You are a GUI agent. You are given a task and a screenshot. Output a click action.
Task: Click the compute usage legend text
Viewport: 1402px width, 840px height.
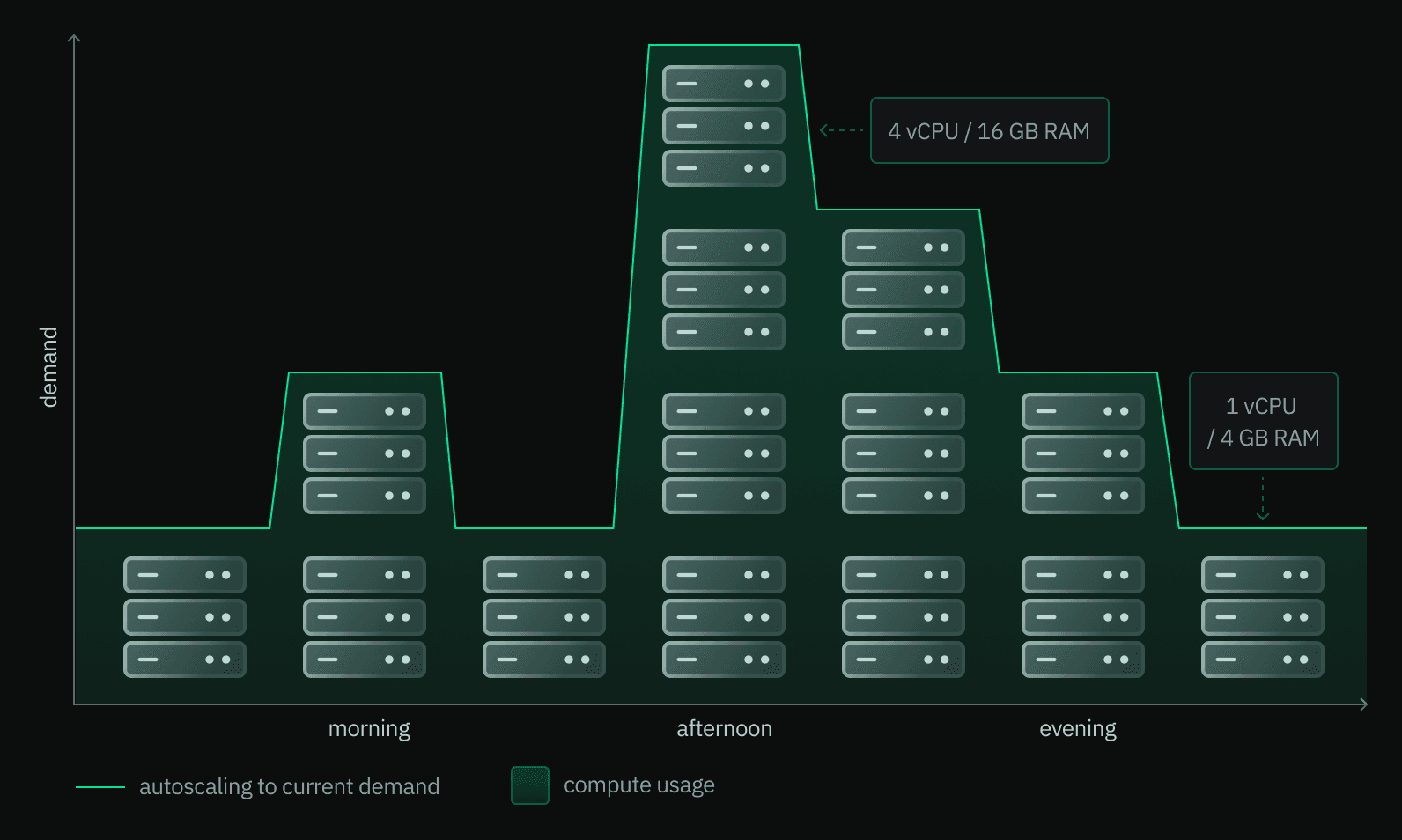pyautogui.click(x=638, y=785)
